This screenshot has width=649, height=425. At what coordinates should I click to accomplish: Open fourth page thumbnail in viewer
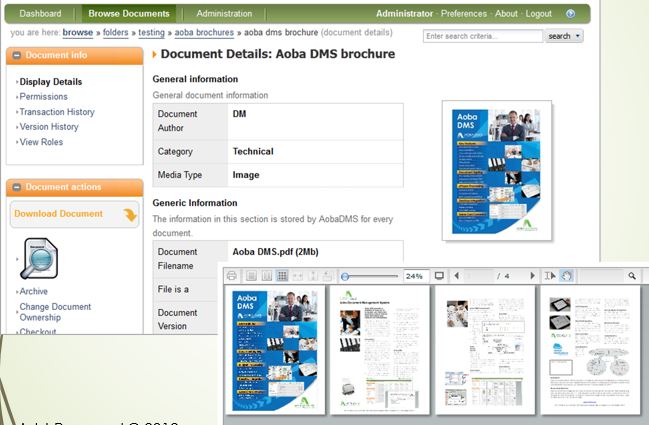(x=590, y=349)
